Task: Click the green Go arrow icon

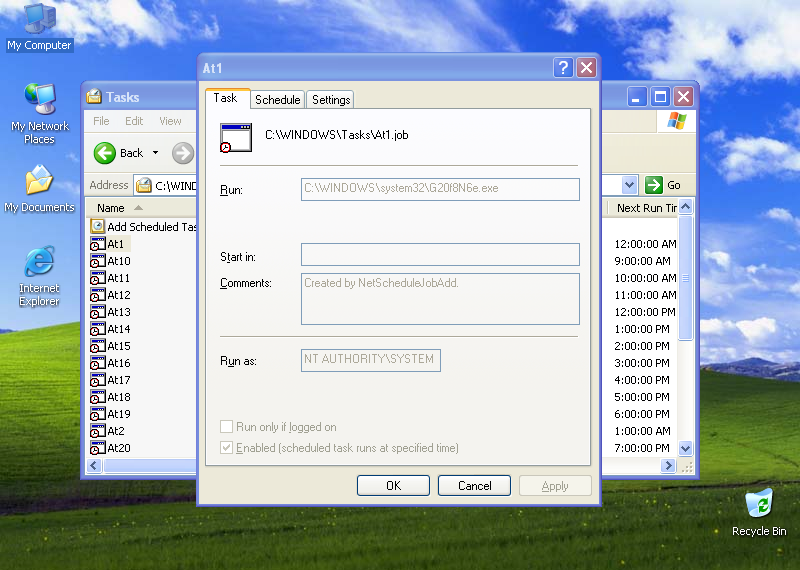Action: (654, 185)
